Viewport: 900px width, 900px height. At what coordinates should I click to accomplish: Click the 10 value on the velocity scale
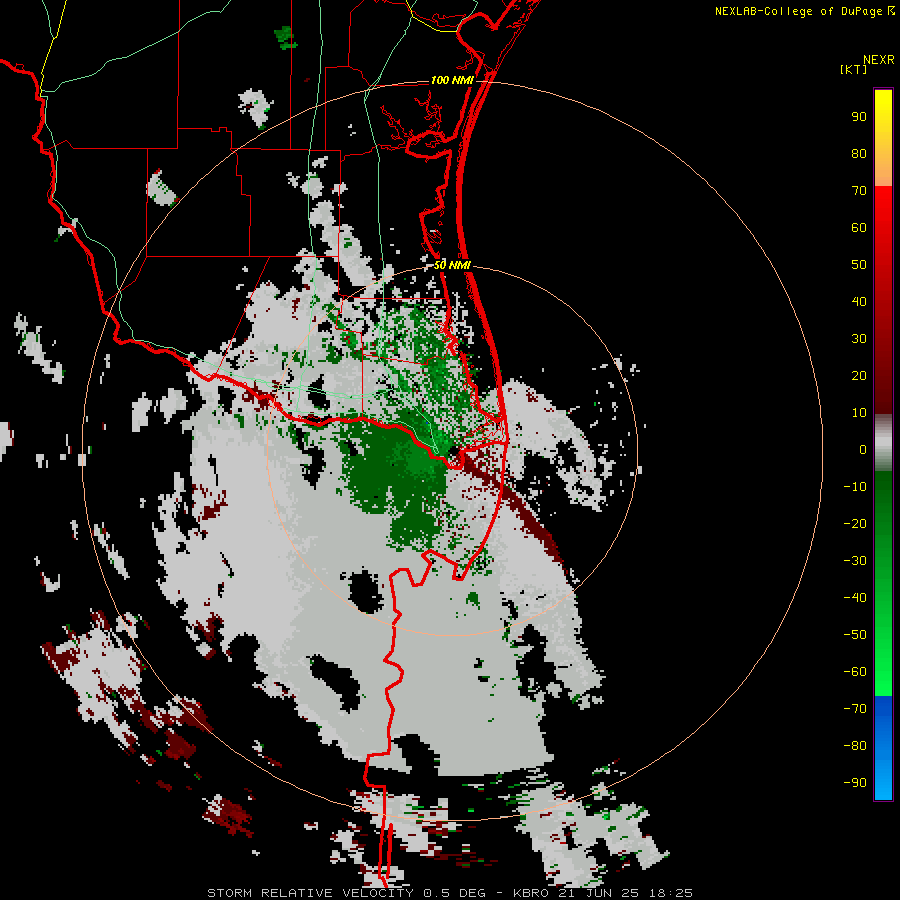coord(859,413)
